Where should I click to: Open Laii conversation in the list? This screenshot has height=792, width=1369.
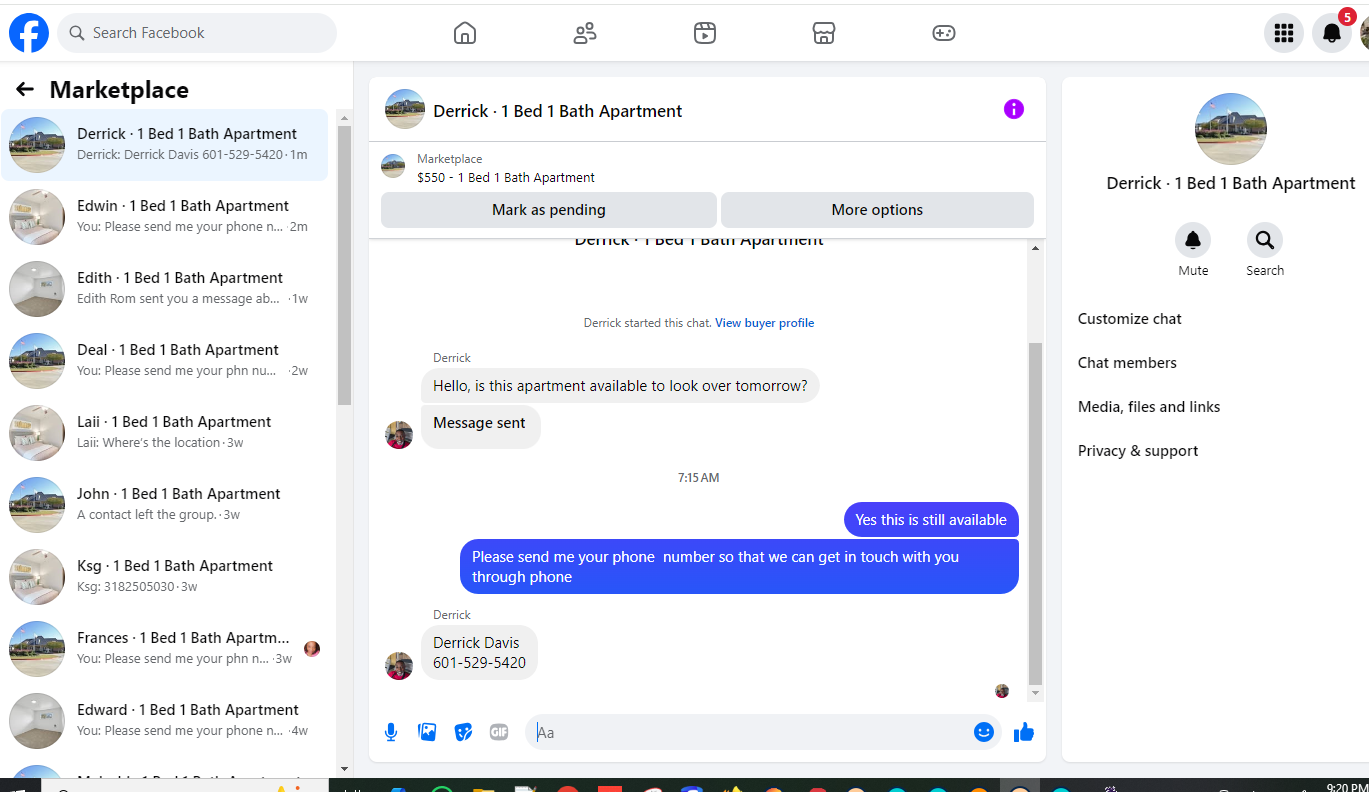pos(165,433)
